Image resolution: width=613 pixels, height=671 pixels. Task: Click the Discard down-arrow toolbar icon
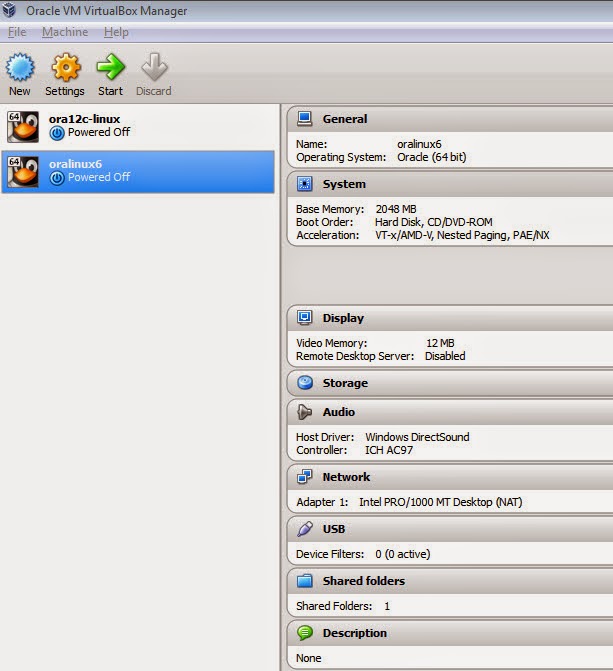click(x=154, y=67)
